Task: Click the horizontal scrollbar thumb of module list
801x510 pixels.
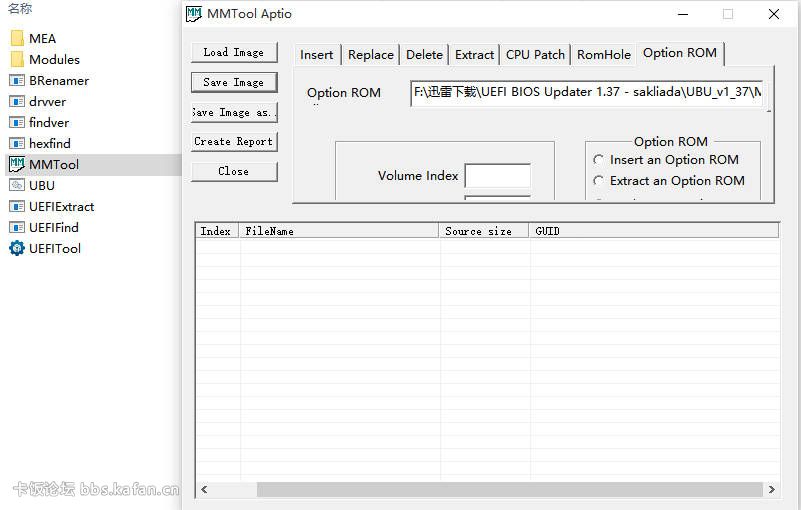Action: 510,490
